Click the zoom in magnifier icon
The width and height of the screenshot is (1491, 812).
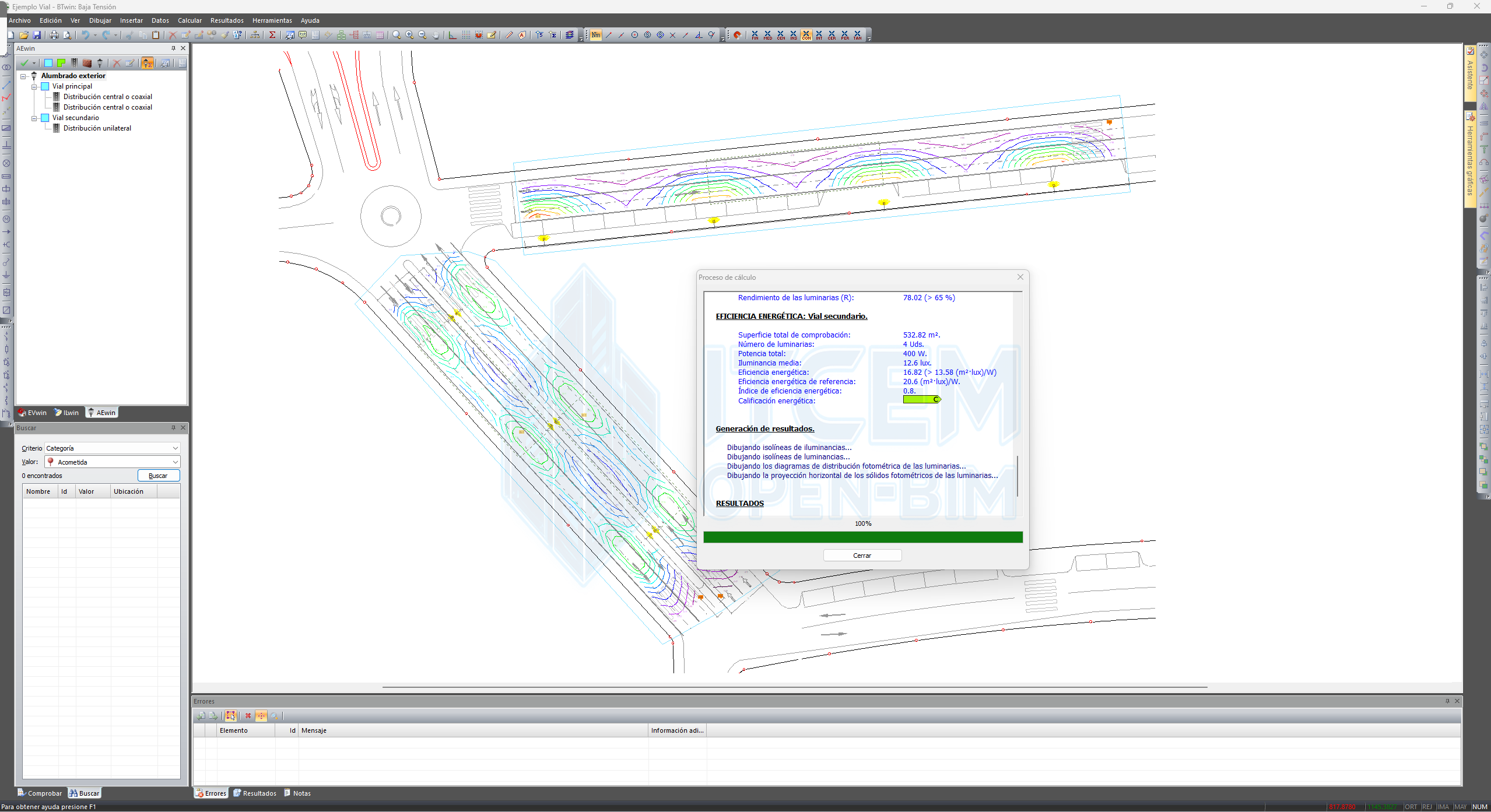pos(409,35)
